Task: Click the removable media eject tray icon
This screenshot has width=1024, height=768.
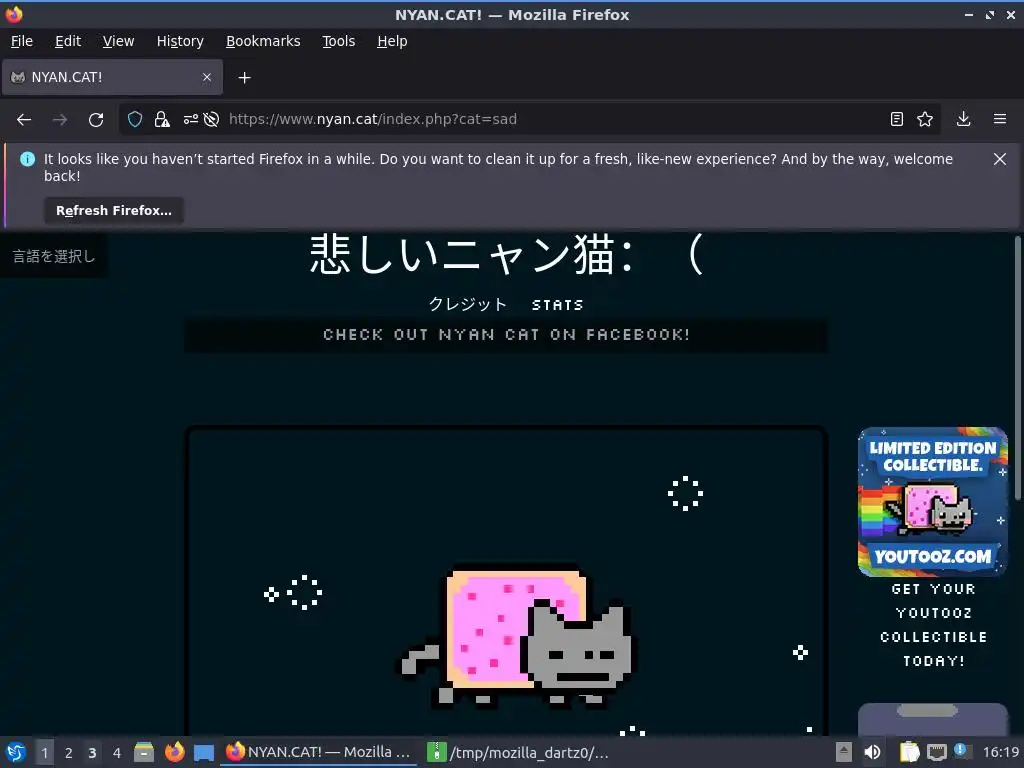Action: [x=844, y=752]
